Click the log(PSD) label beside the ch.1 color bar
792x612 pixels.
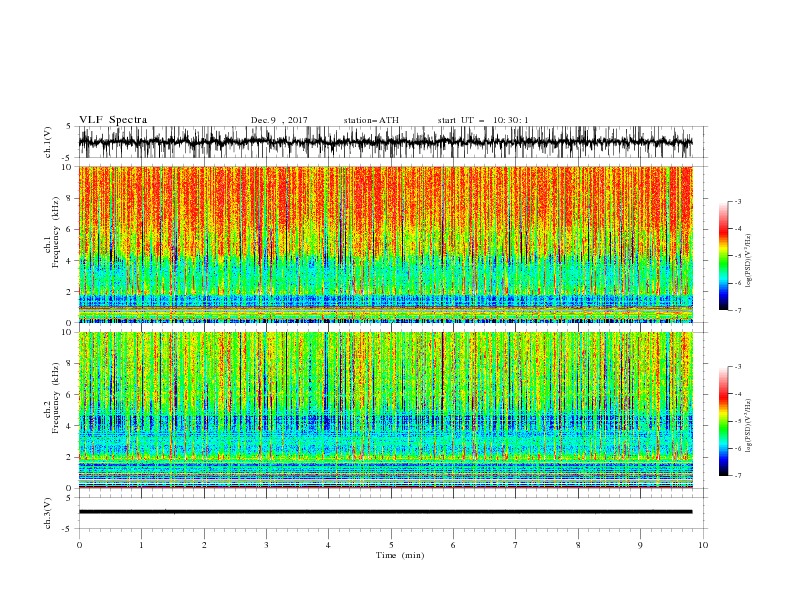(x=748, y=261)
